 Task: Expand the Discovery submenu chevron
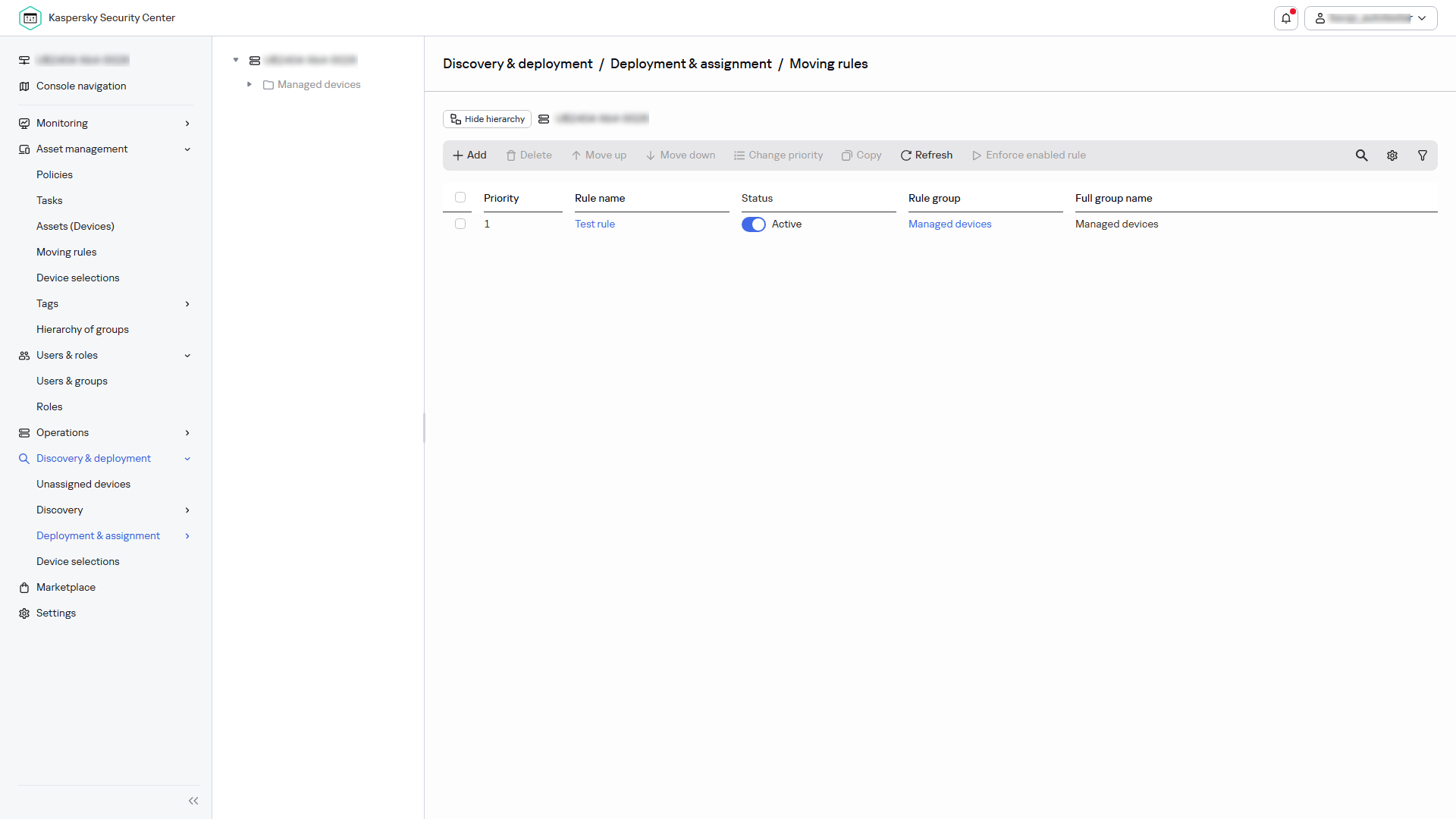[x=187, y=510]
